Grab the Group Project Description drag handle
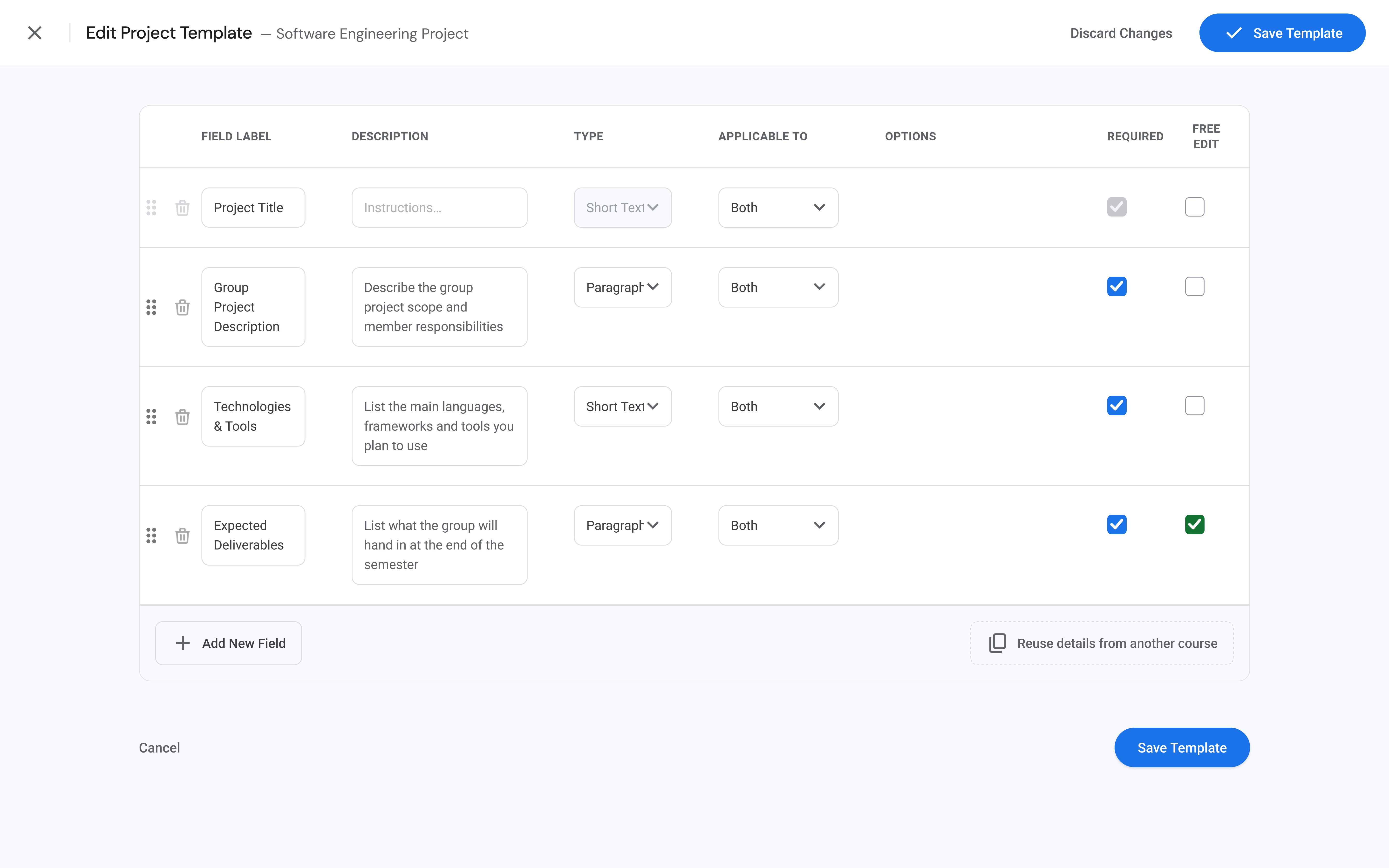 pyautogui.click(x=151, y=307)
